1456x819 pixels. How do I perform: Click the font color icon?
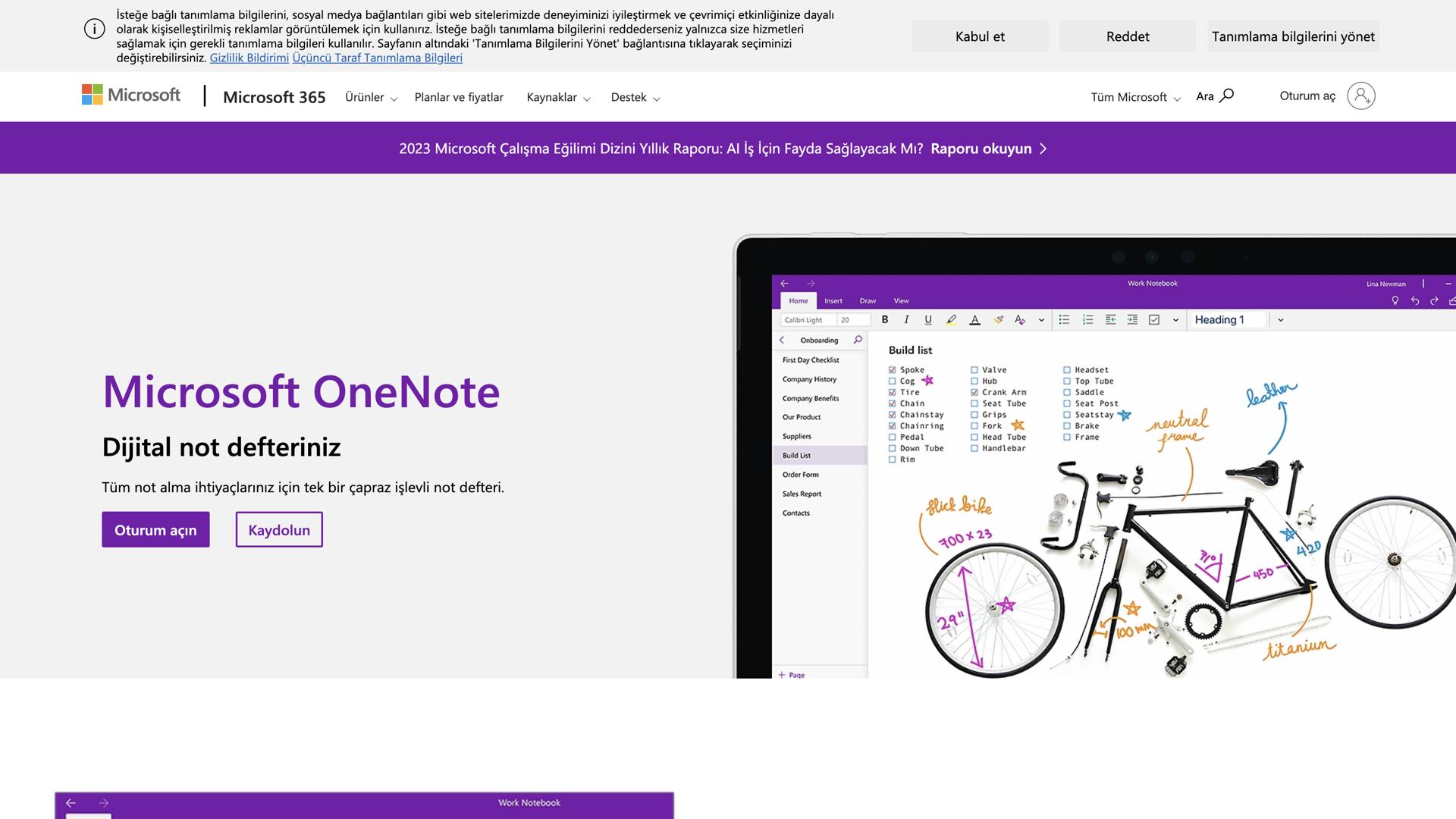975,320
